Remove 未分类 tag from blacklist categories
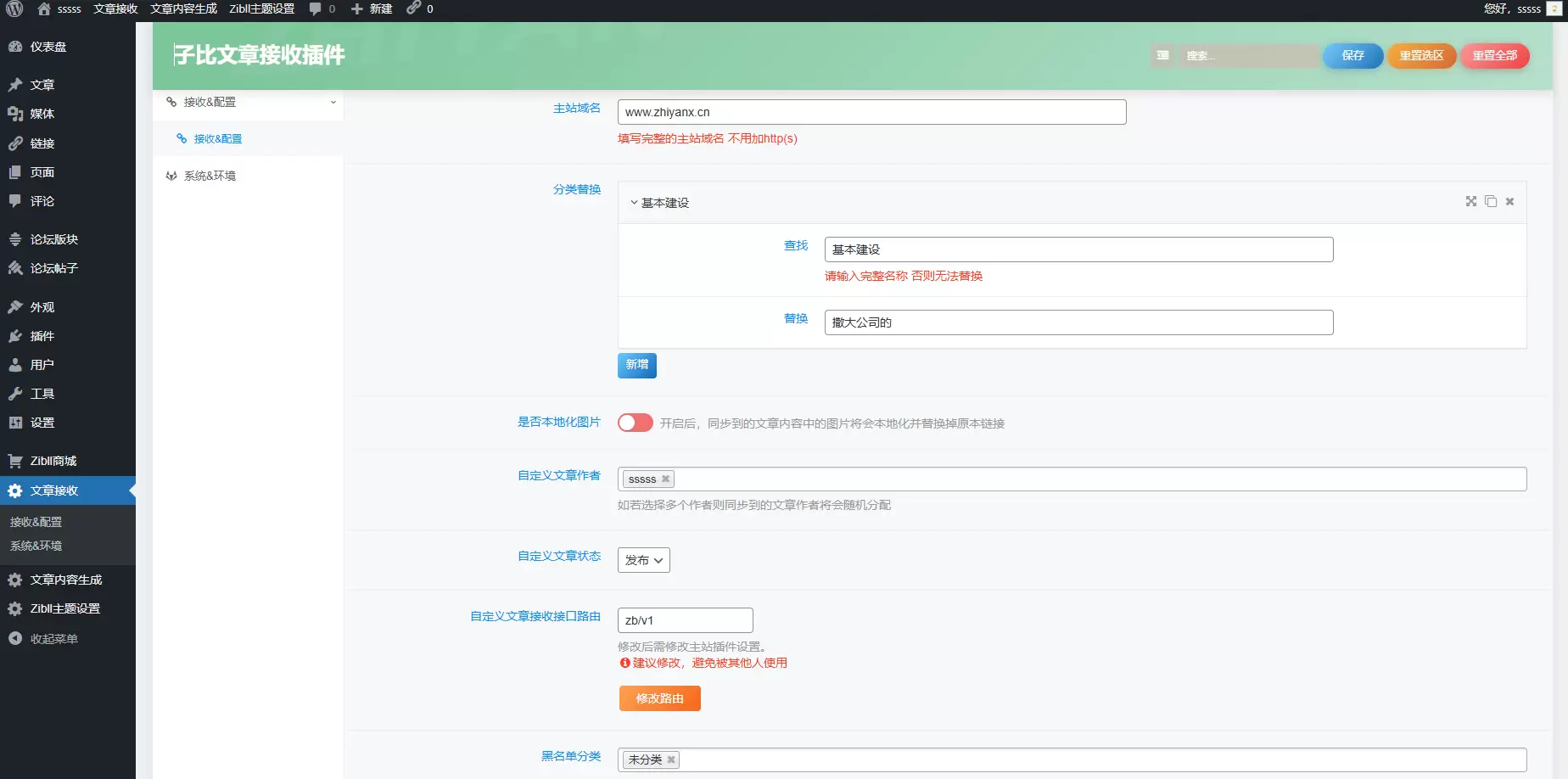Screen dimensions: 1568x779 [x=671, y=759]
